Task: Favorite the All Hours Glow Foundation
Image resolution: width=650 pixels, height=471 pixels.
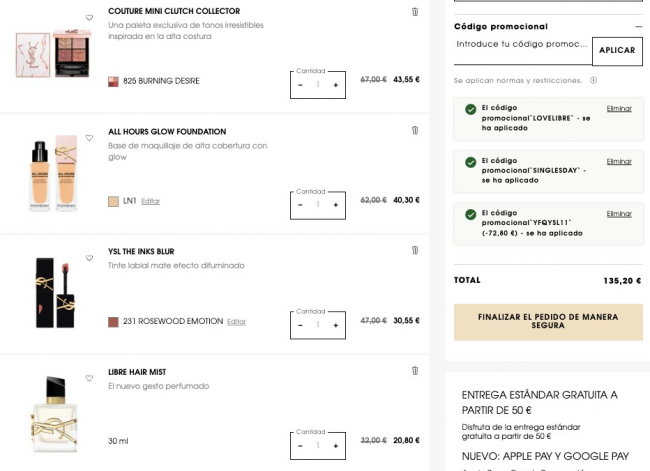Action: (x=89, y=138)
